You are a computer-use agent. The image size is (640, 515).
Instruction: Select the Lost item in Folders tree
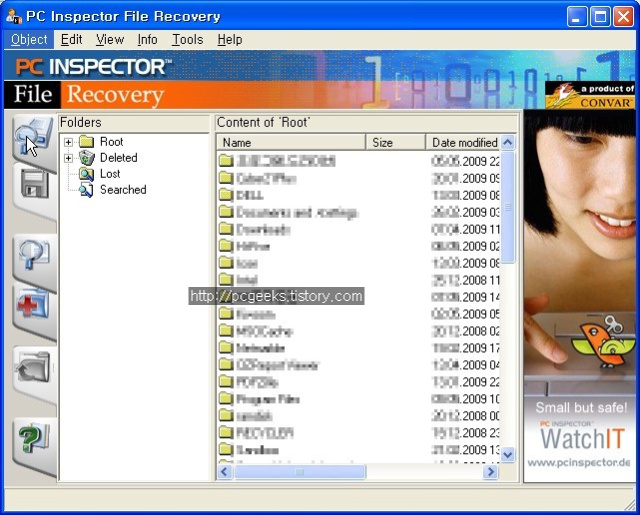(x=110, y=174)
